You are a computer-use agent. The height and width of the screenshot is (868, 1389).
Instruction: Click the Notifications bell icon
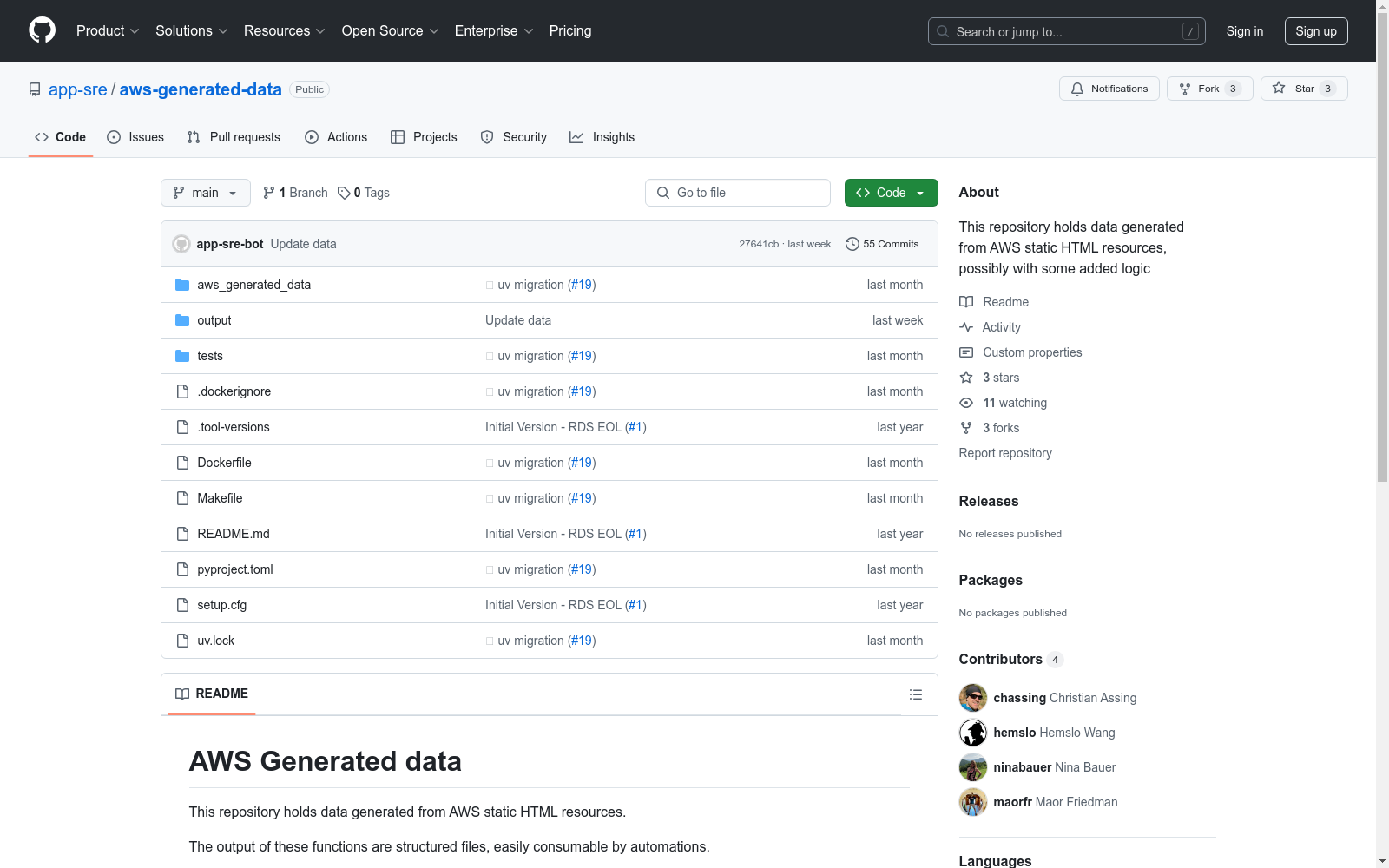point(1077,89)
